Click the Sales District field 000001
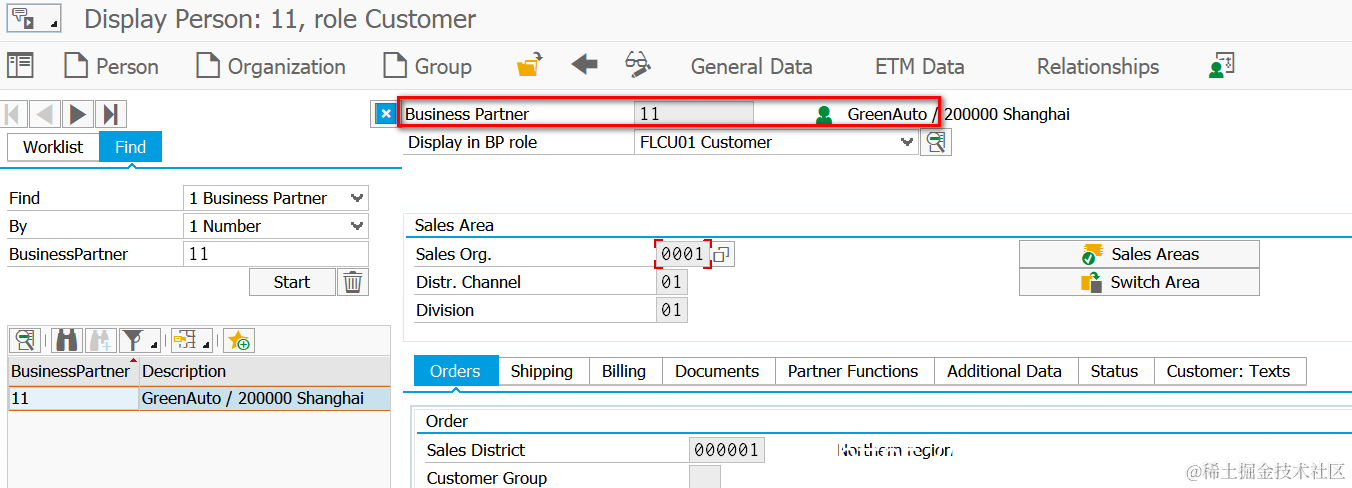This screenshot has width=1352, height=488. click(727, 450)
